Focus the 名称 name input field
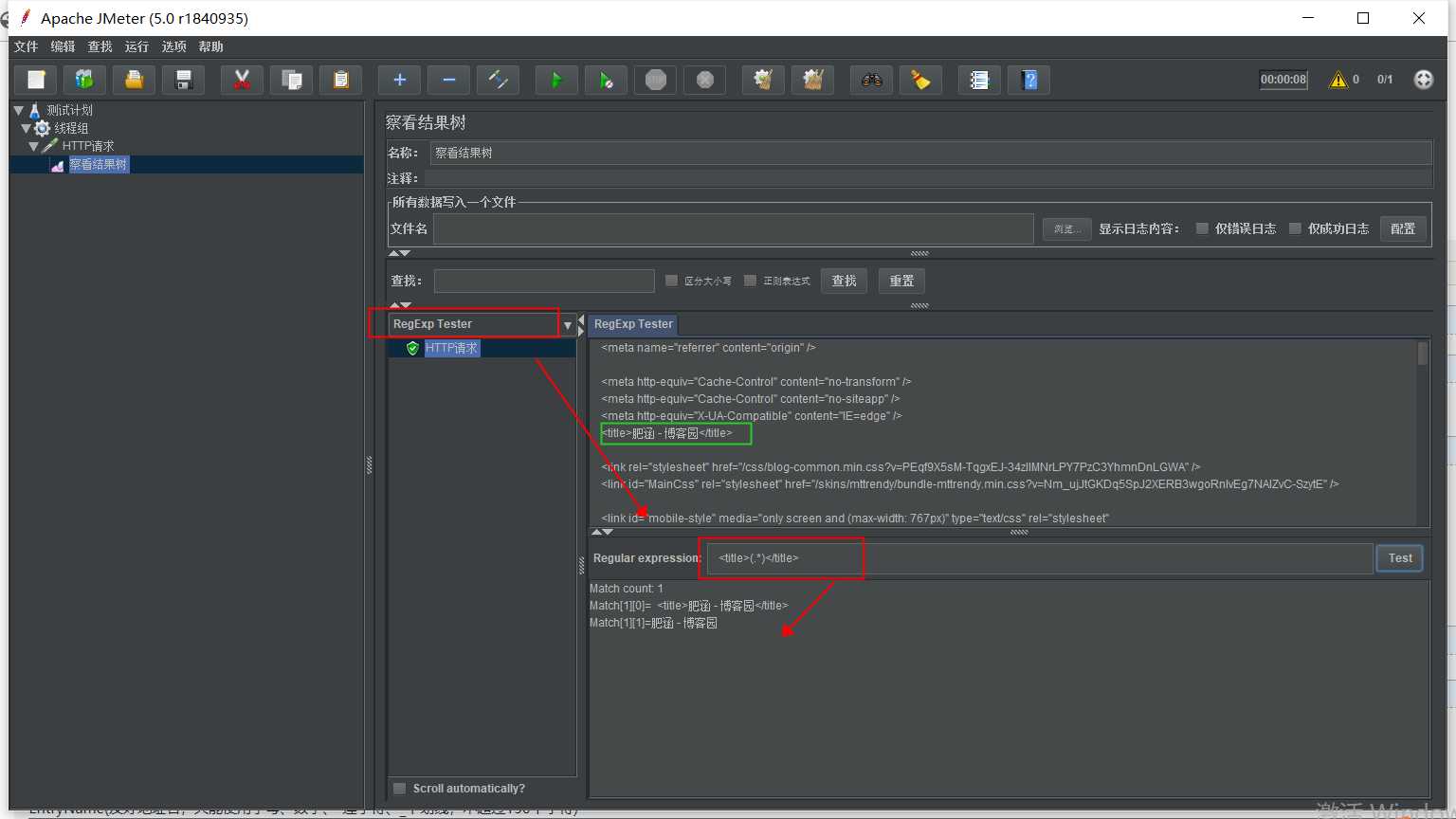The height and width of the screenshot is (819, 1456). (x=931, y=153)
